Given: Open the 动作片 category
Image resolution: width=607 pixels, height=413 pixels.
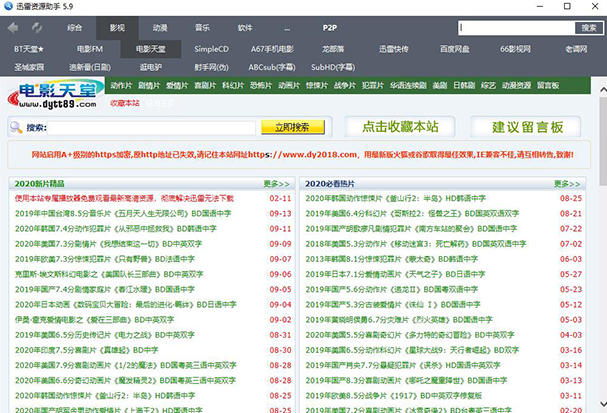Looking at the screenshot, I should pyautogui.click(x=121, y=86).
